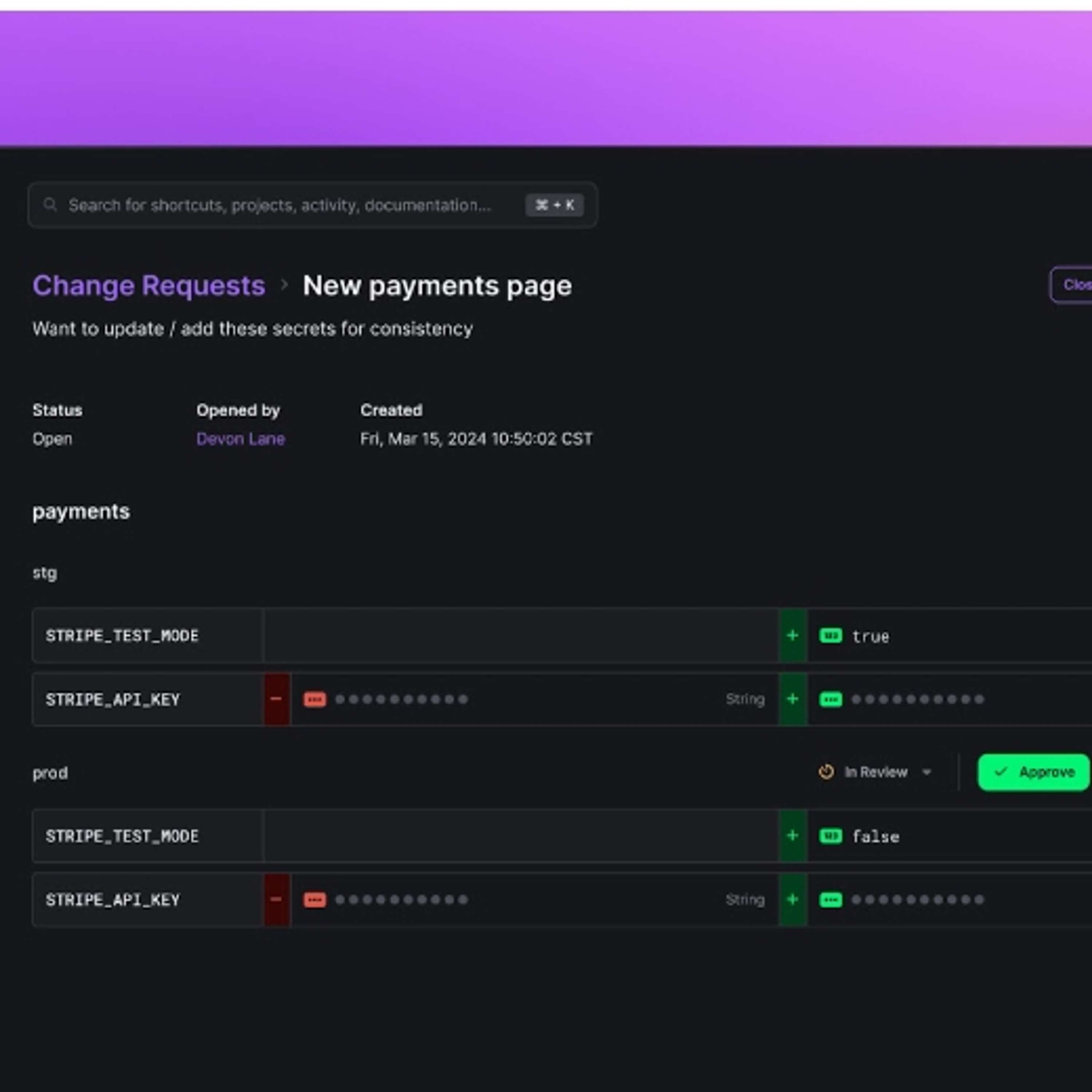Click green plus for prod STRIPE_TEST_MODE
1092x1092 pixels.
[792, 835]
